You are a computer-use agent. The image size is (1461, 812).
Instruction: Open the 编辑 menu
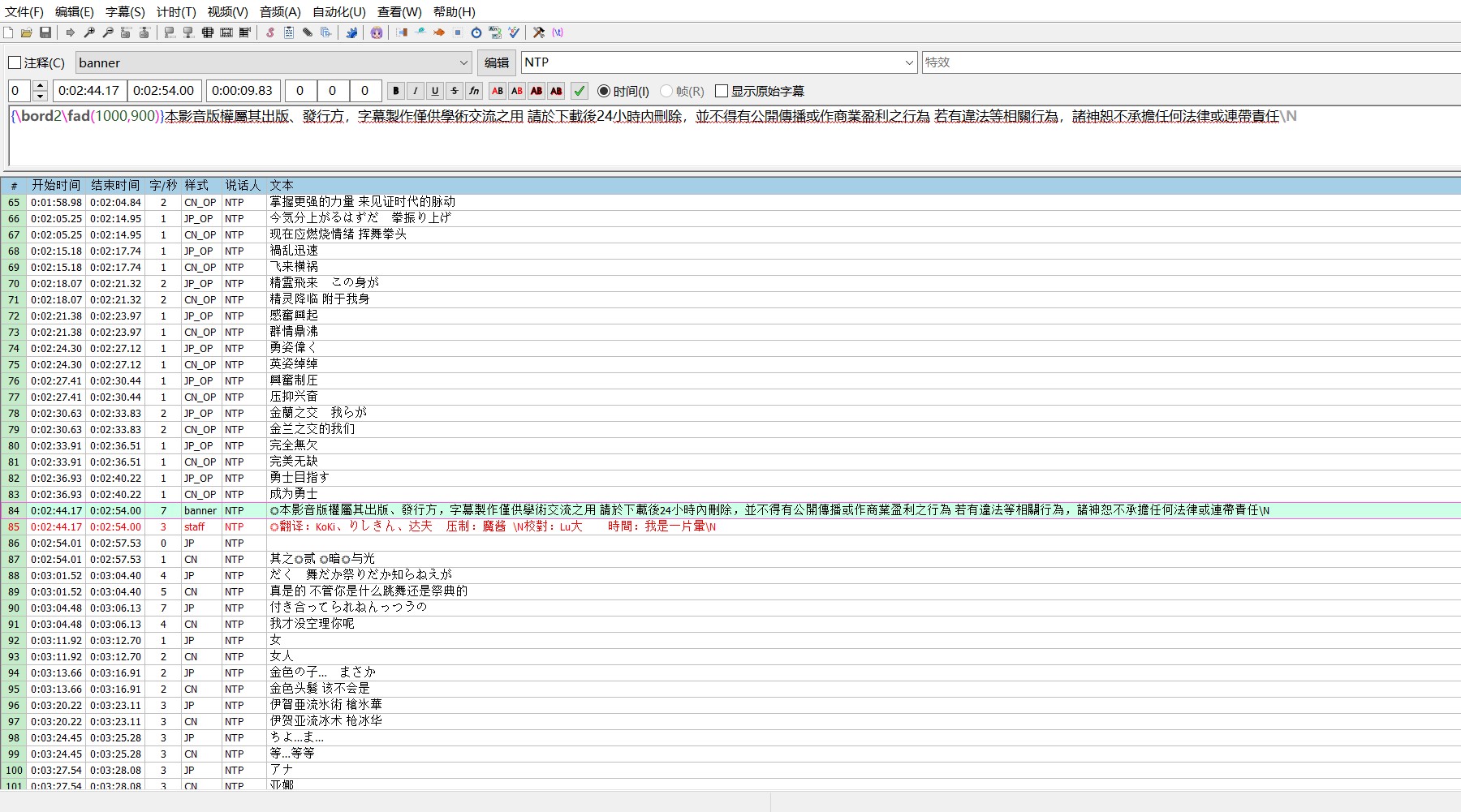point(74,11)
